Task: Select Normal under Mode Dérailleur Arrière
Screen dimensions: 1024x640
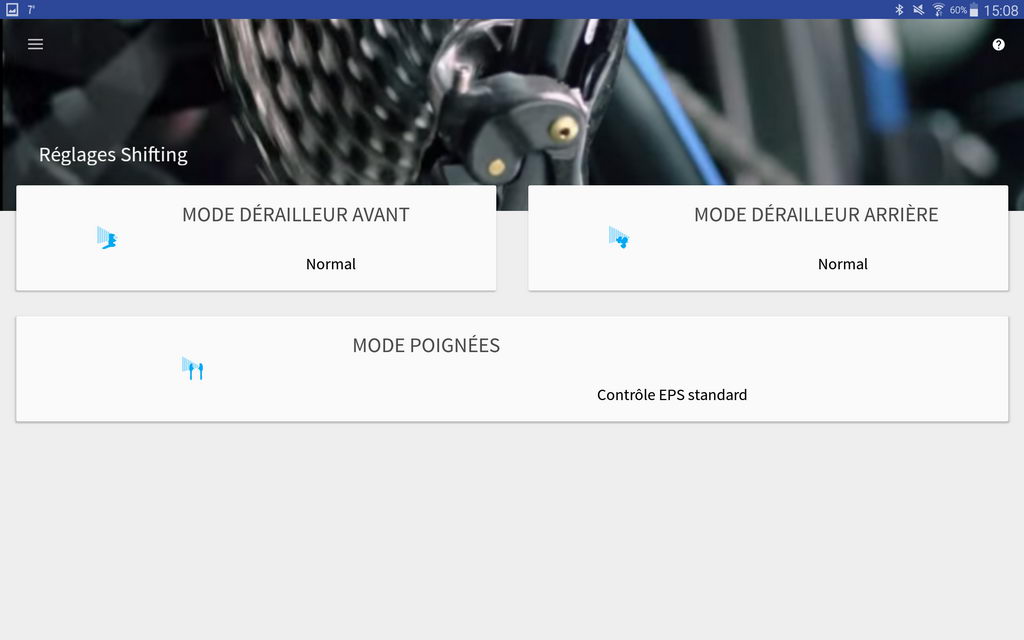Action: pyautogui.click(x=843, y=264)
